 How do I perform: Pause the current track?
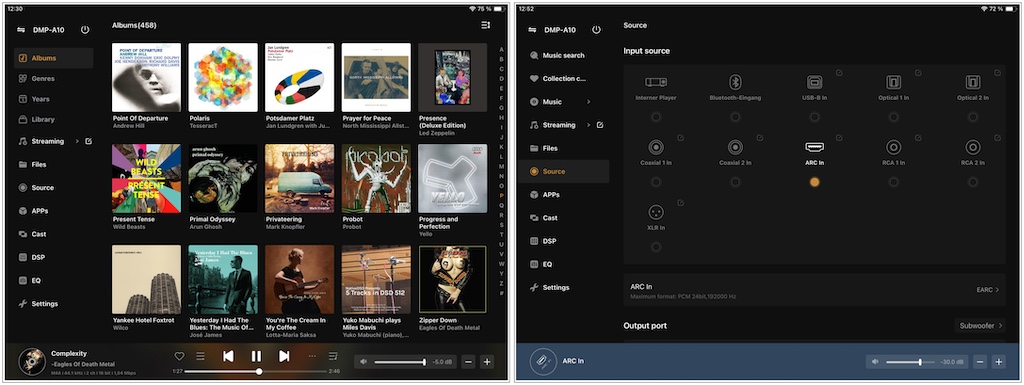tap(256, 356)
